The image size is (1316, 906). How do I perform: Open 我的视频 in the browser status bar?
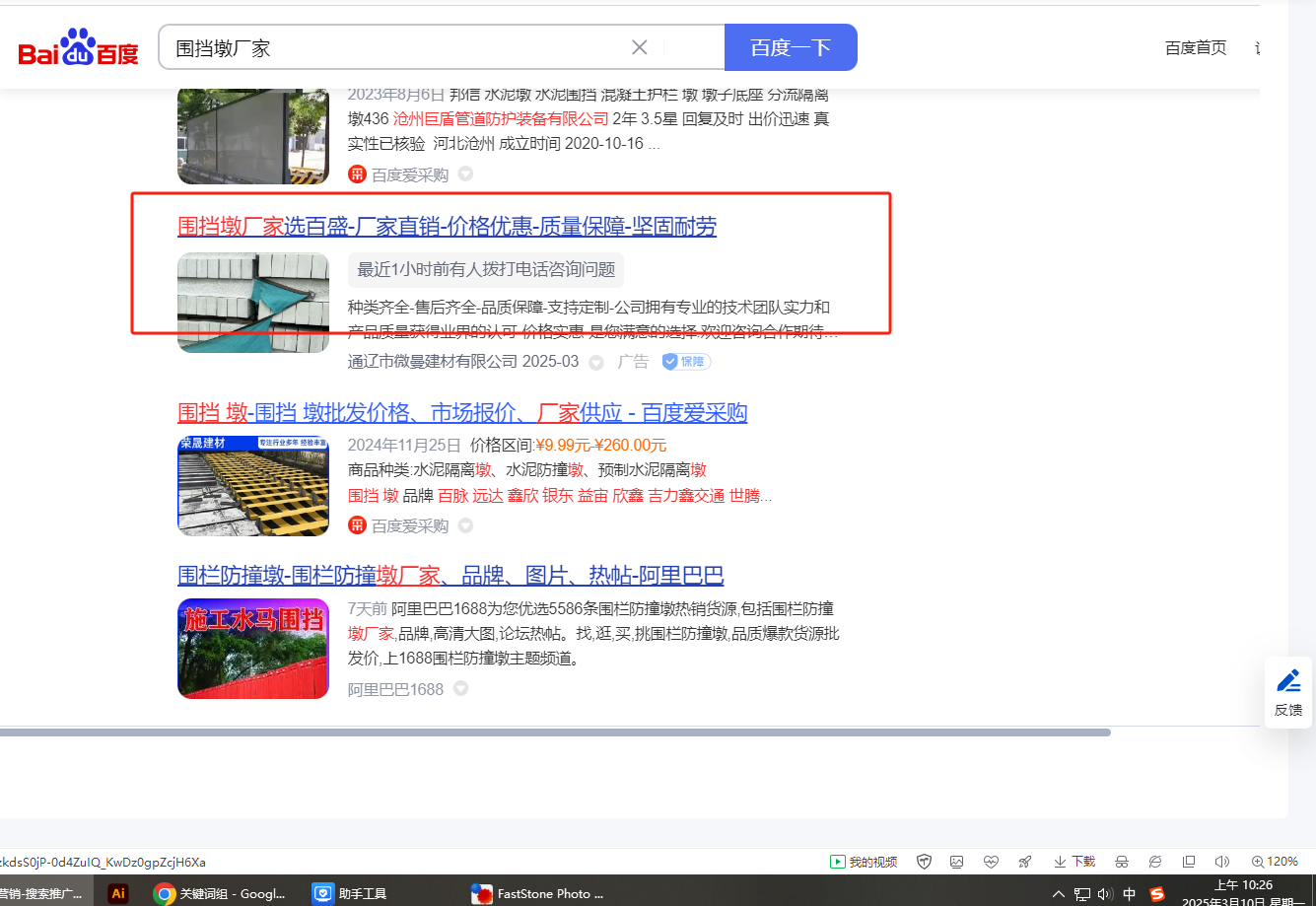[x=864, y=862]
